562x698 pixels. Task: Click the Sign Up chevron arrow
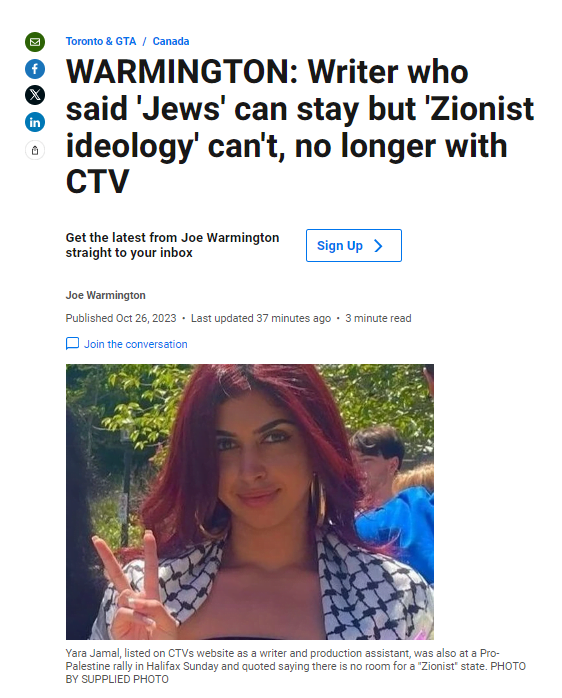(x=378, y=246)
